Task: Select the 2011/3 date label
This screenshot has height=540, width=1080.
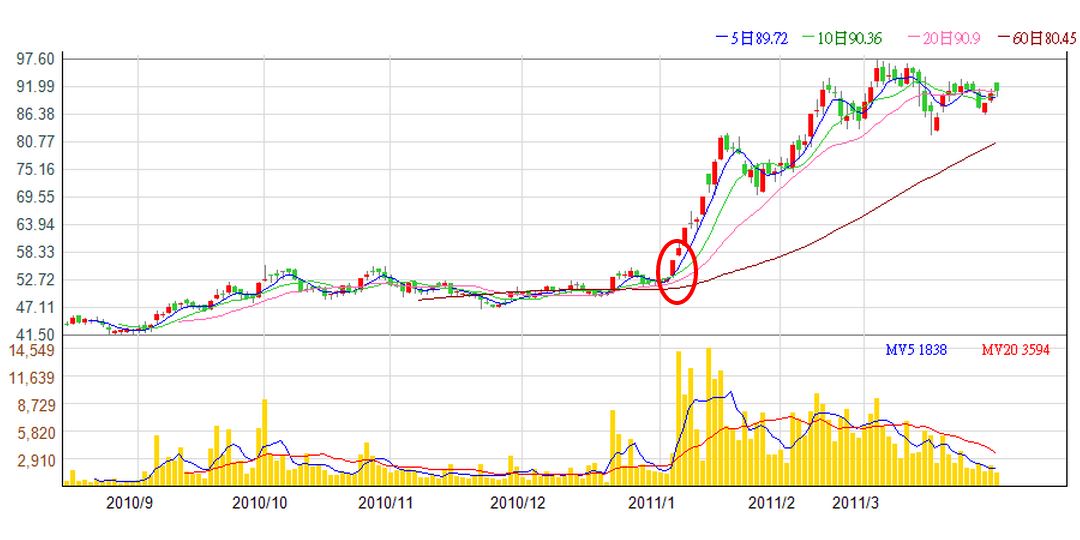Action: [855, 503]
